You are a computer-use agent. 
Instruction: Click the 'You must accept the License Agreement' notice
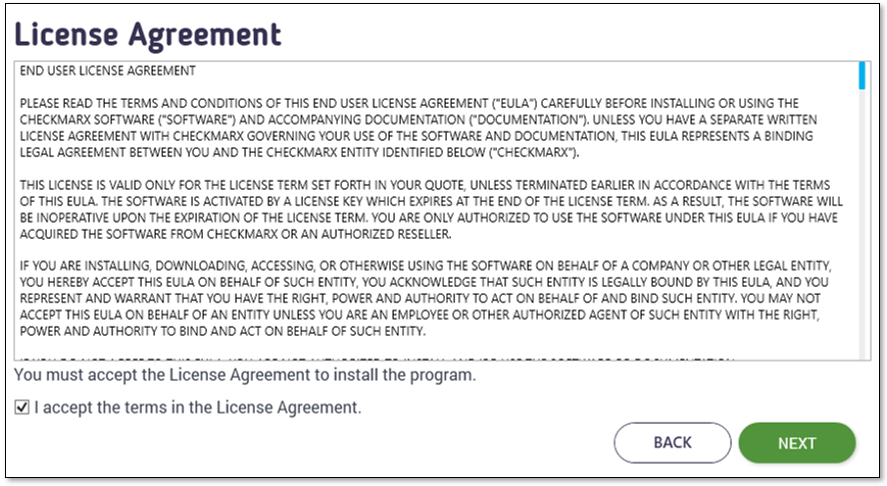(x=246, y=377)
